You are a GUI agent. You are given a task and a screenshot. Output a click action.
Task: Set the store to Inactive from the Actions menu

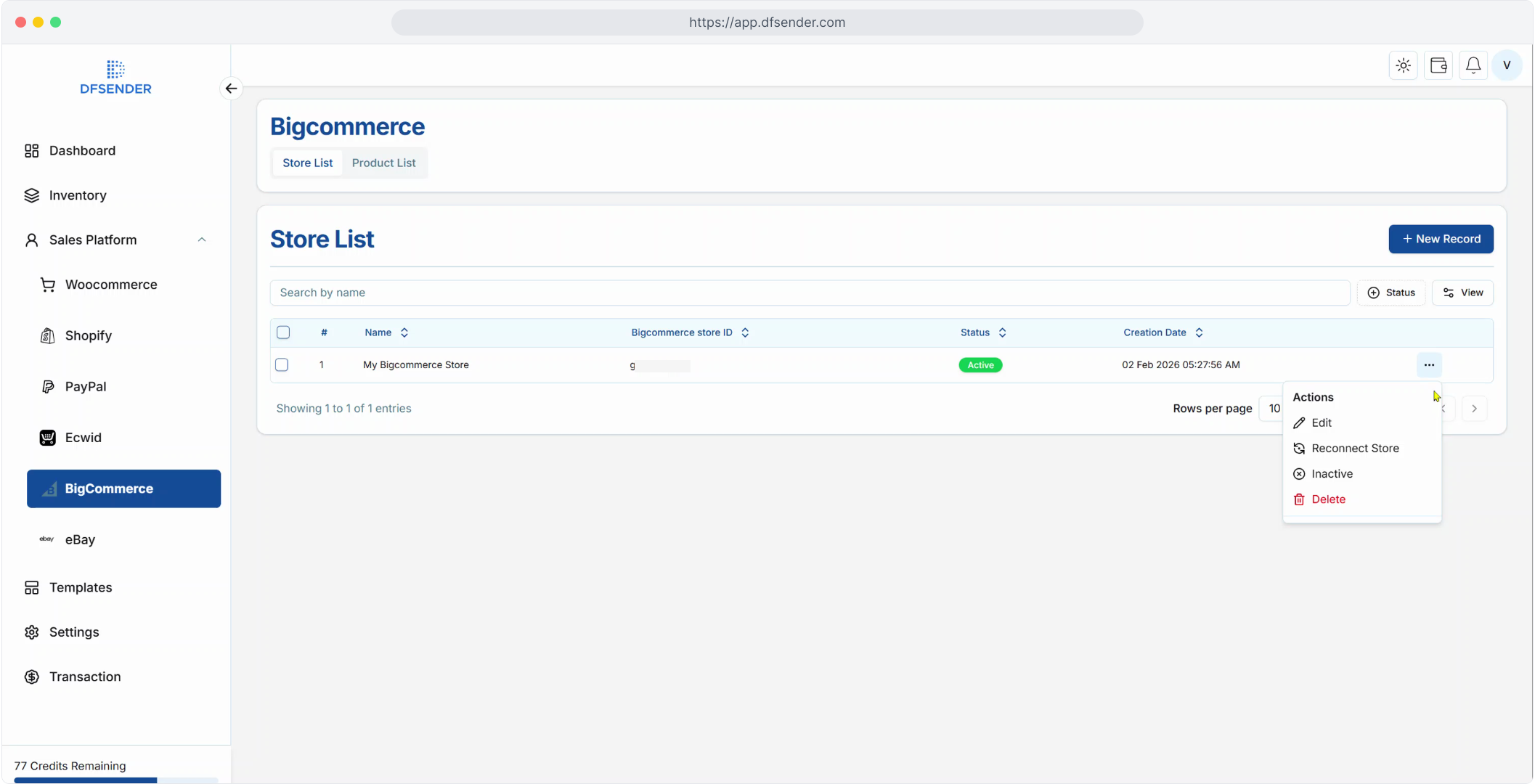1331,474
